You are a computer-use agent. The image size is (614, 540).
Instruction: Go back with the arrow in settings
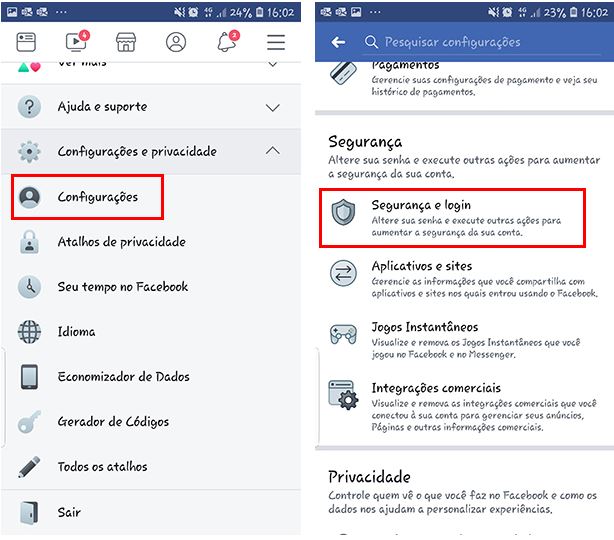(338, 42)
